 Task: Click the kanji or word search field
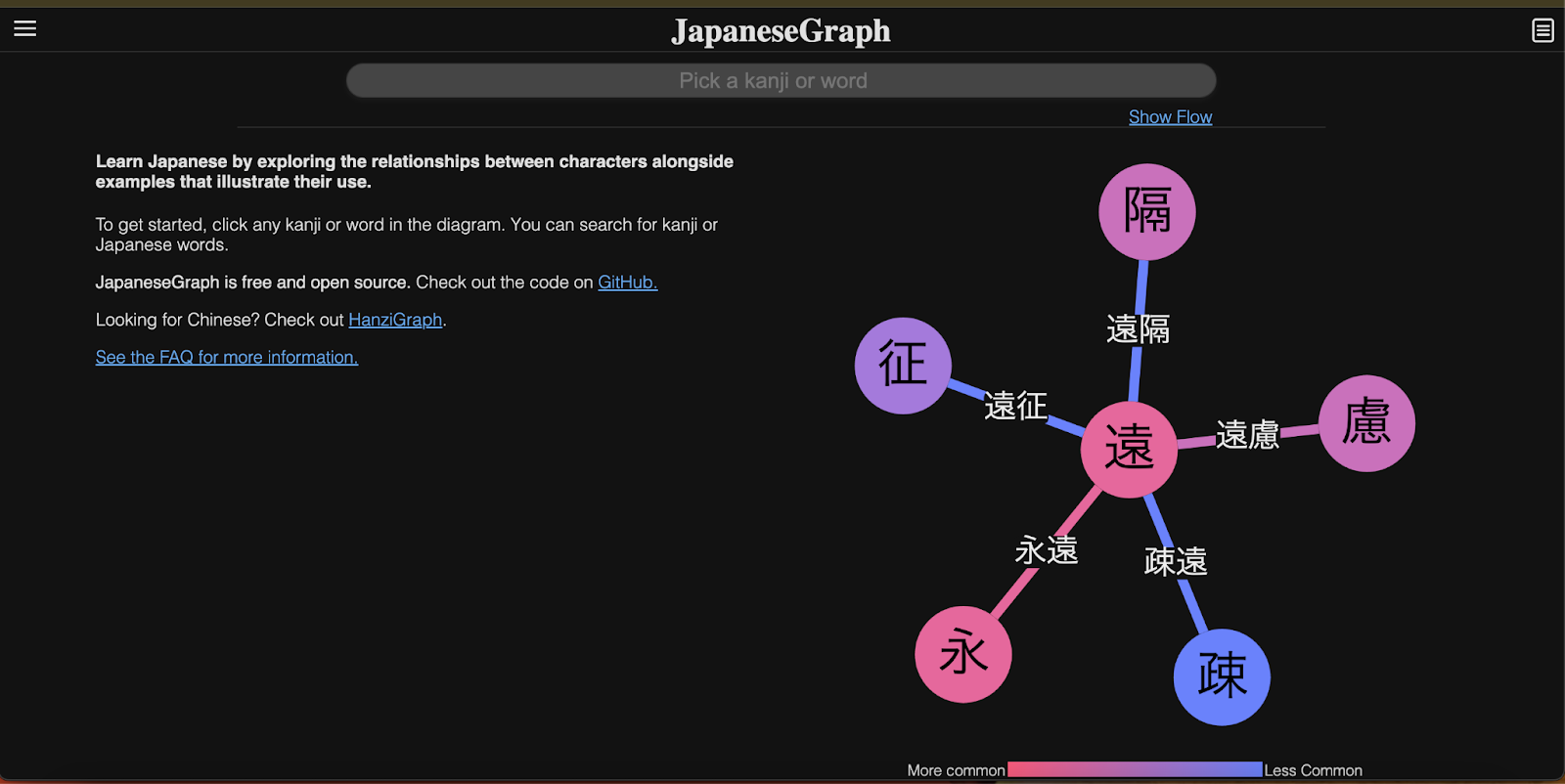pyautogui.click(x=781, y=81)
